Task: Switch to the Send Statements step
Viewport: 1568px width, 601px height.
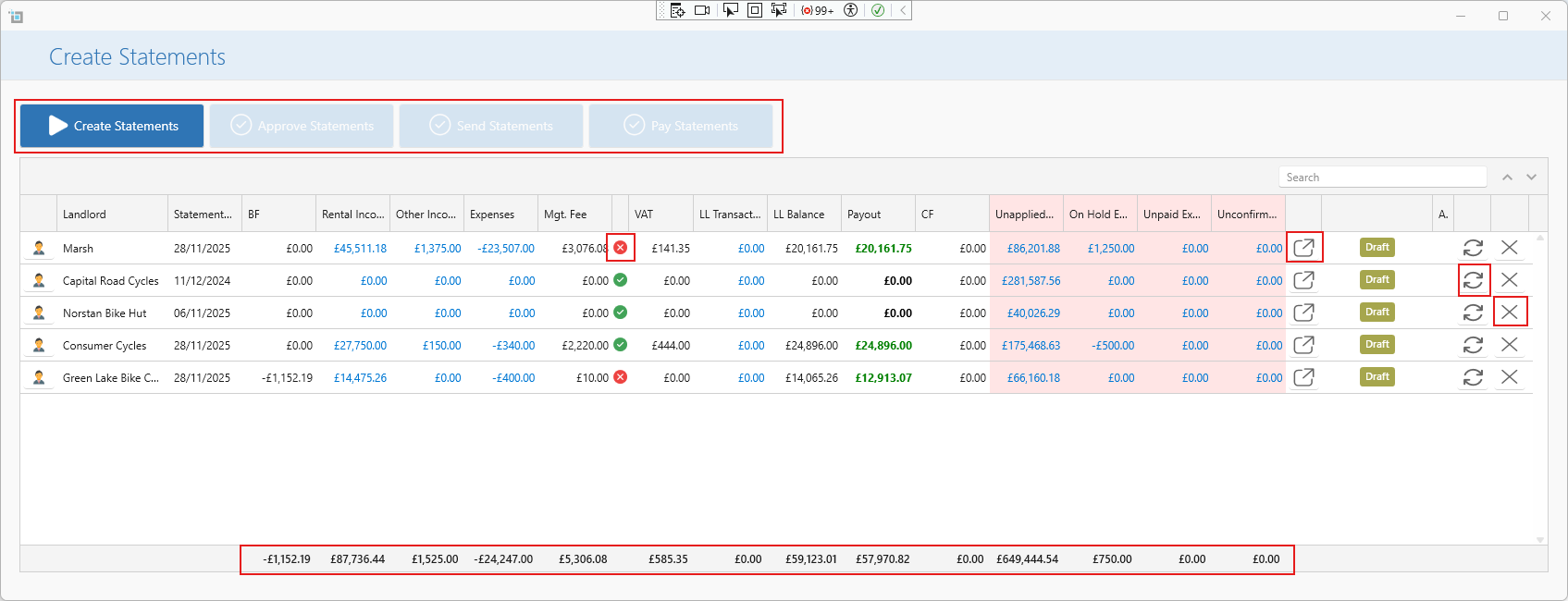Action: click(x=491, y=126)
